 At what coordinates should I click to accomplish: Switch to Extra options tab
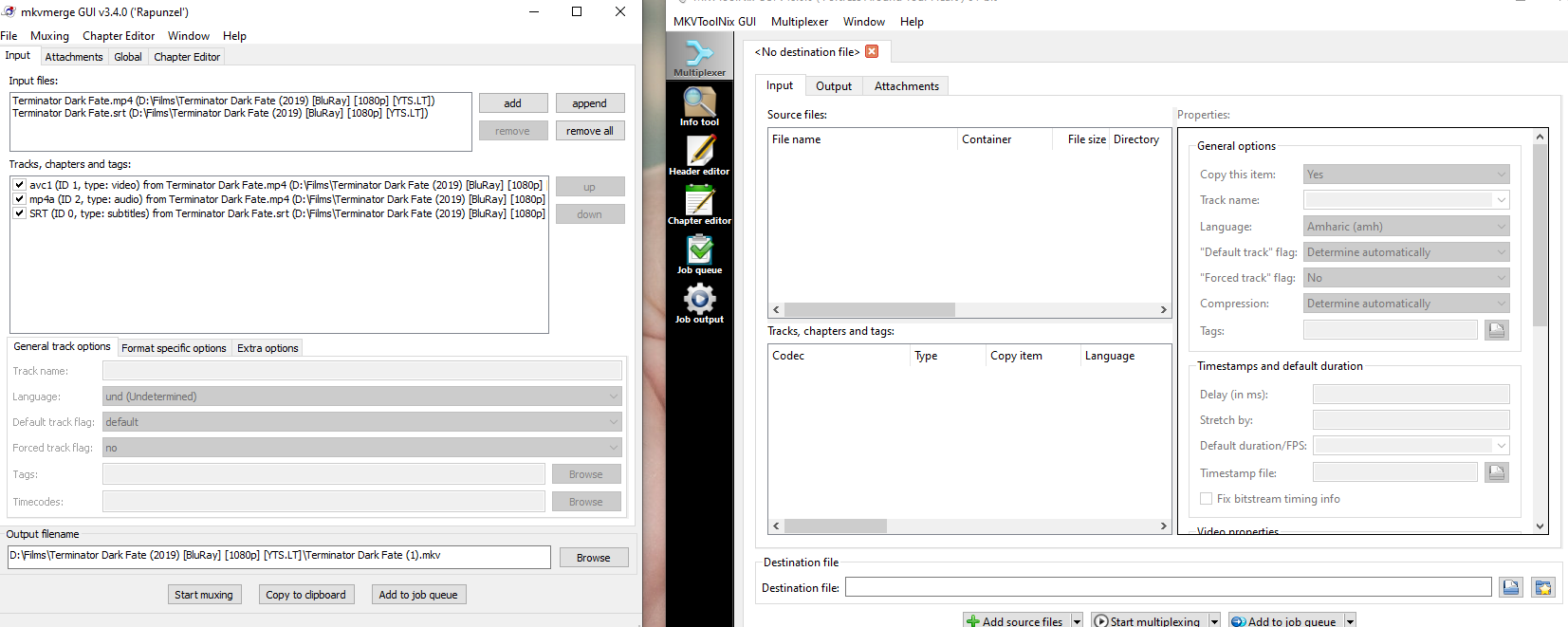267,348
